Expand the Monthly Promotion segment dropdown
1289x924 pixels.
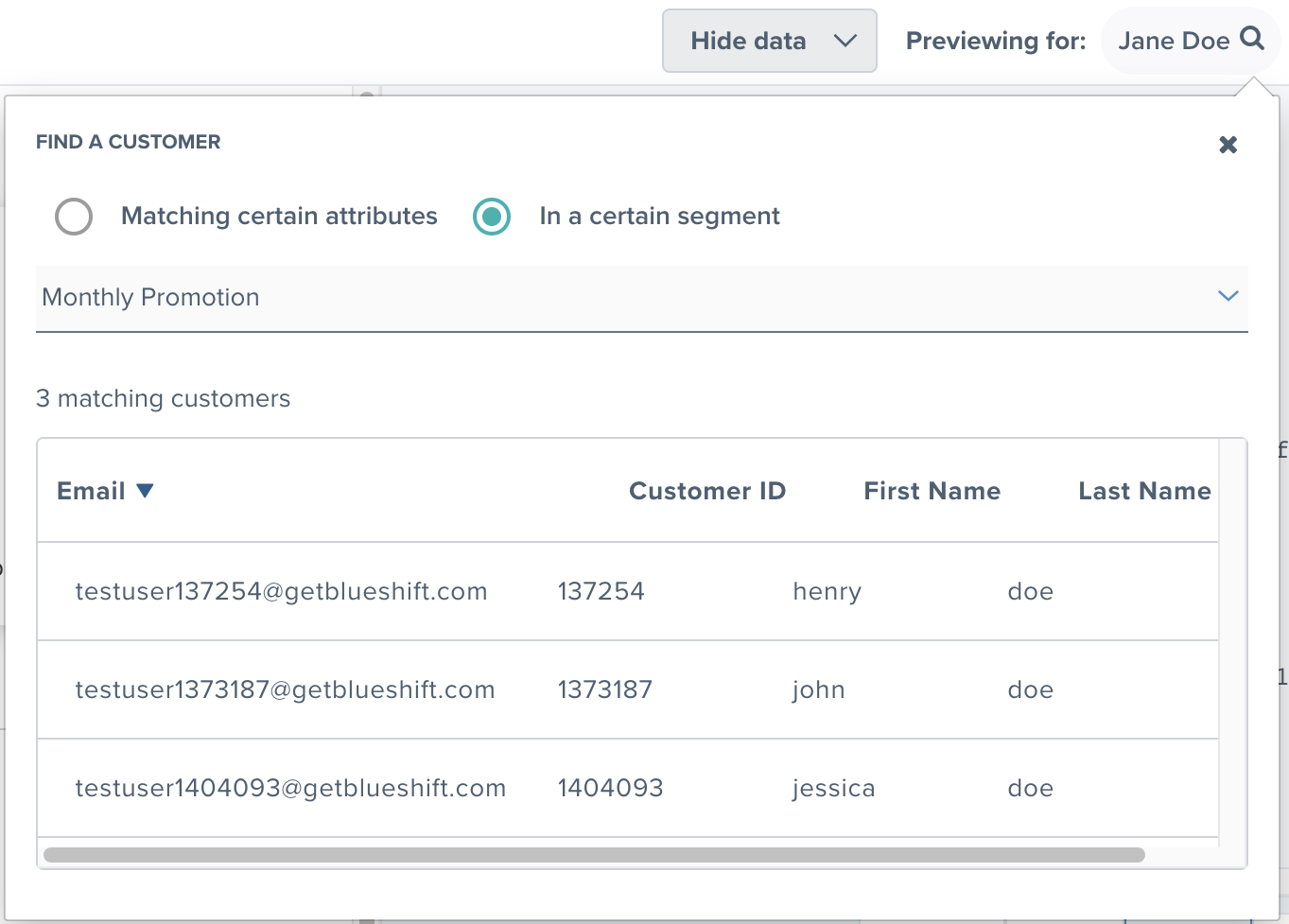pyautogui.click(x=642, y=298)
